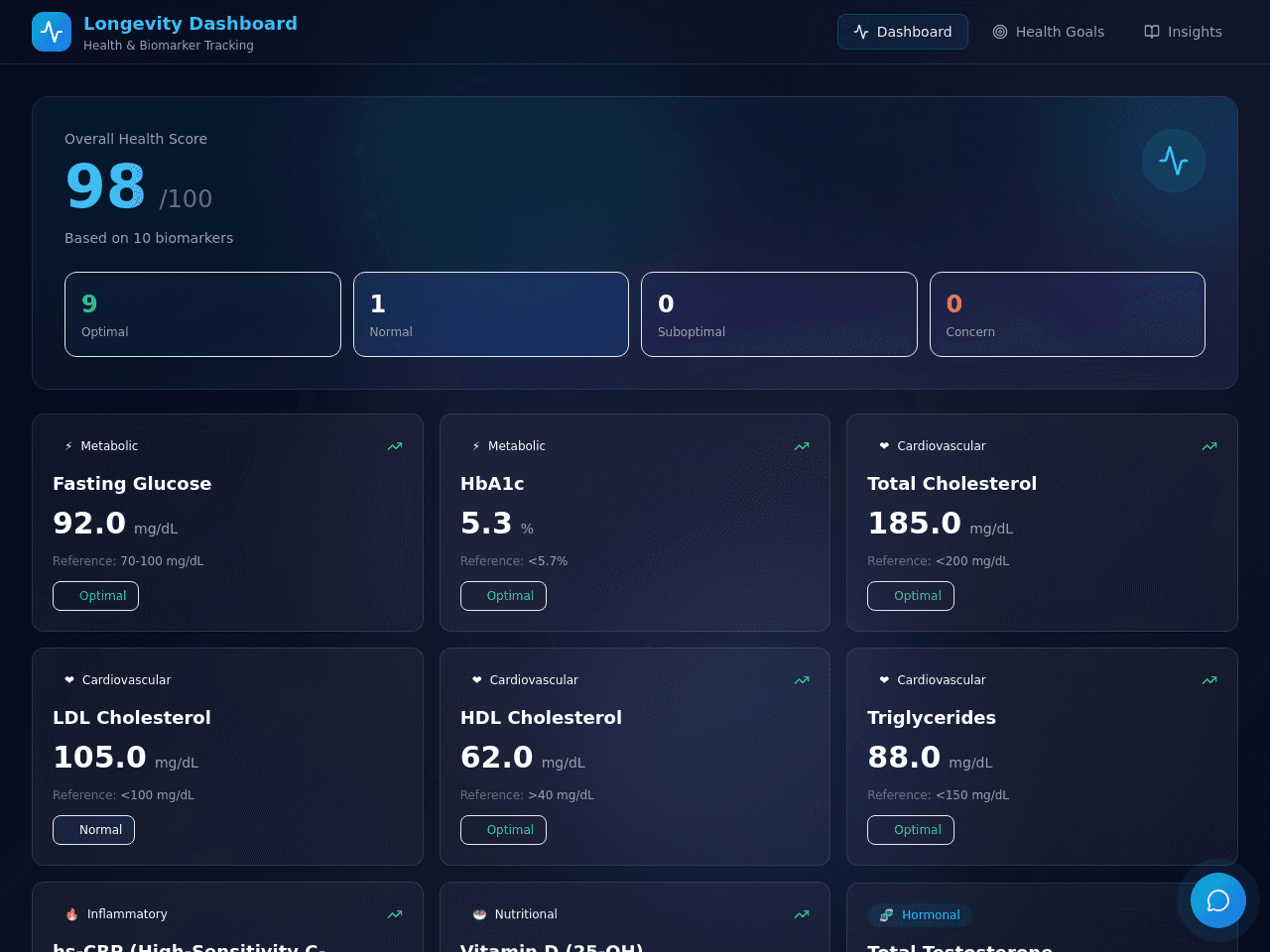Select the 1 Normal summary box

491,314
